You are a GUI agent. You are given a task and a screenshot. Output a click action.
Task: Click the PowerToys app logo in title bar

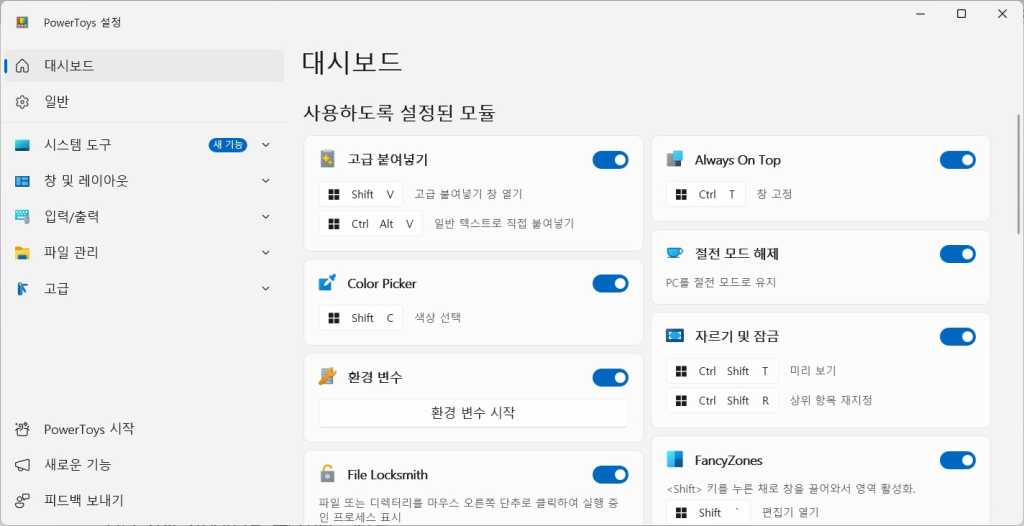(x=22, y=22)
